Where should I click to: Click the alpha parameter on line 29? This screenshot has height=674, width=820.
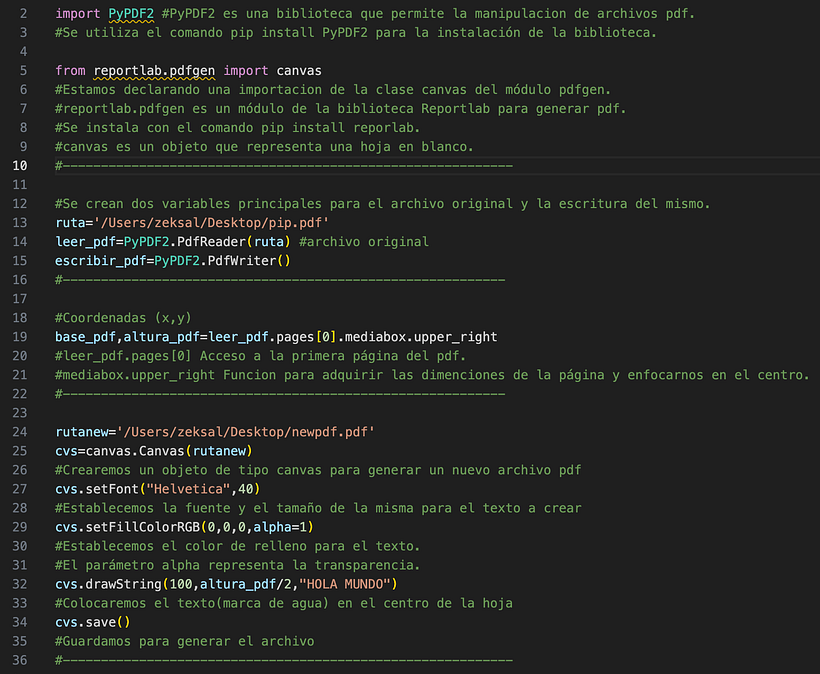coord(272,527)
